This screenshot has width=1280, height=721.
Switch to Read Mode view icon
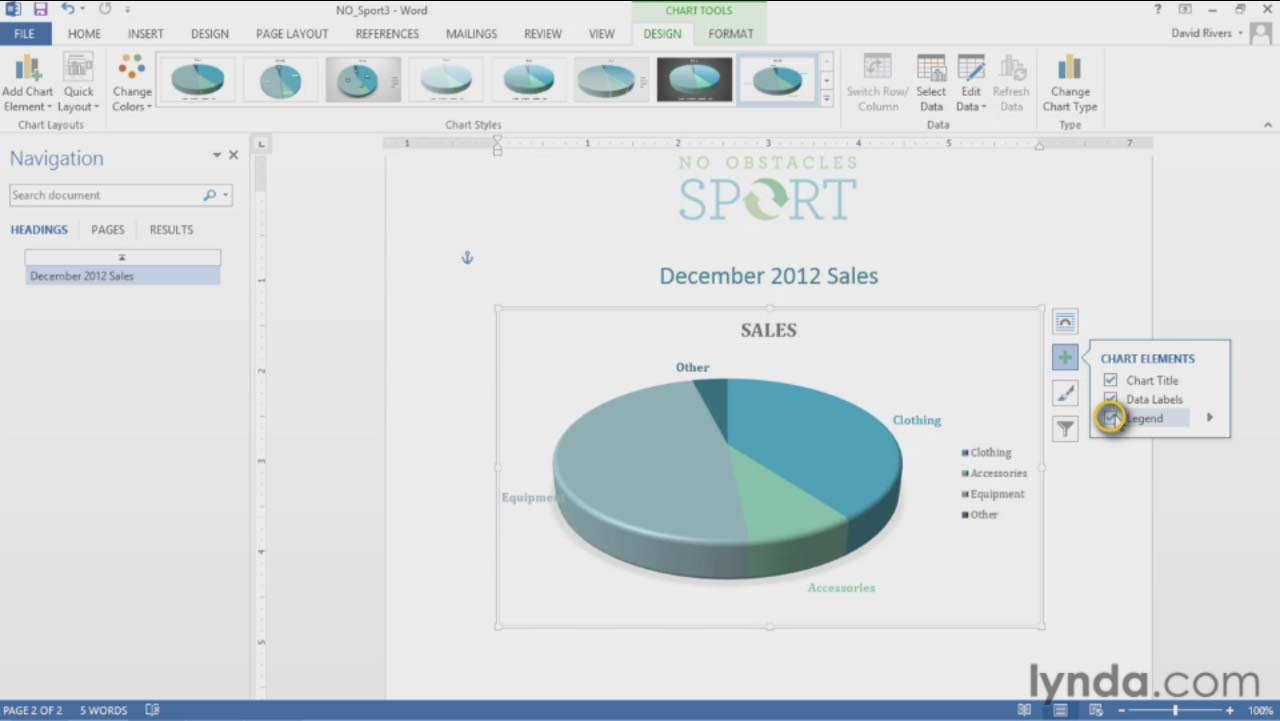point(1024,710)
